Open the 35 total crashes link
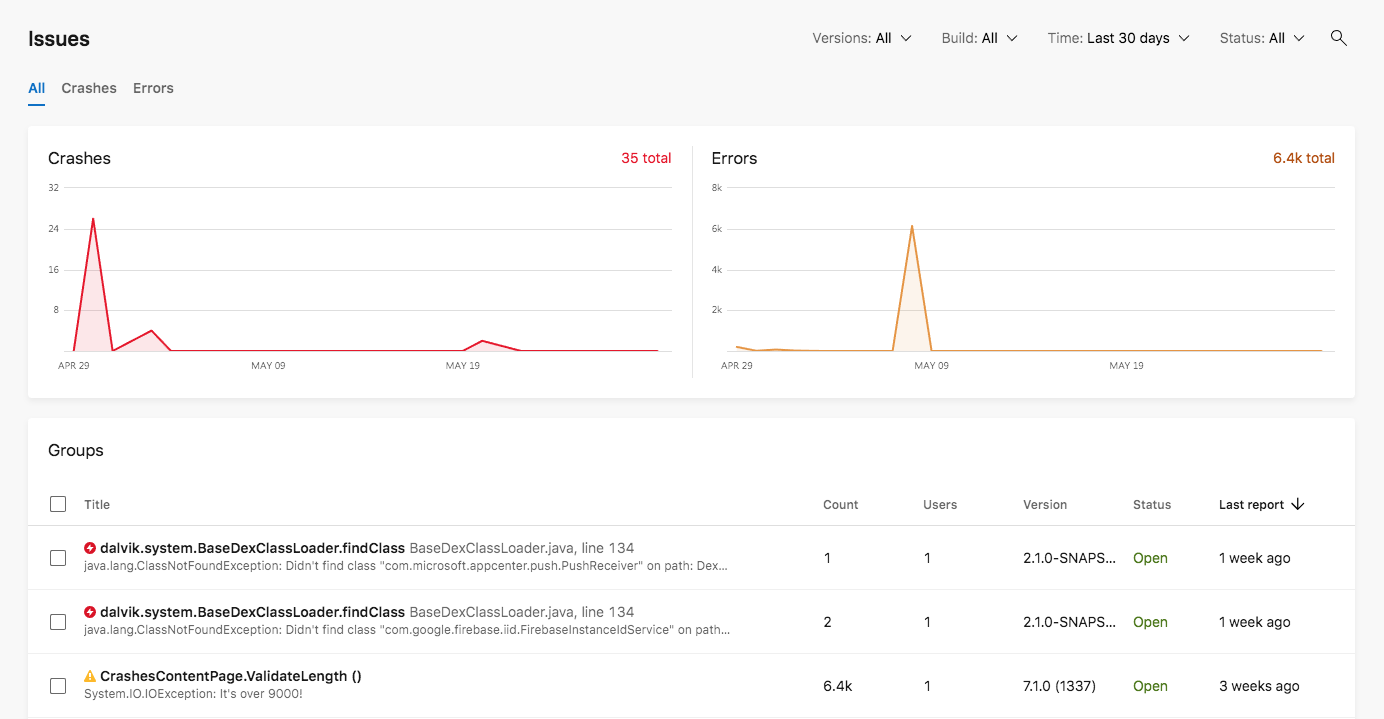This screenshot has width=1384, height=719. coord(647,158)
